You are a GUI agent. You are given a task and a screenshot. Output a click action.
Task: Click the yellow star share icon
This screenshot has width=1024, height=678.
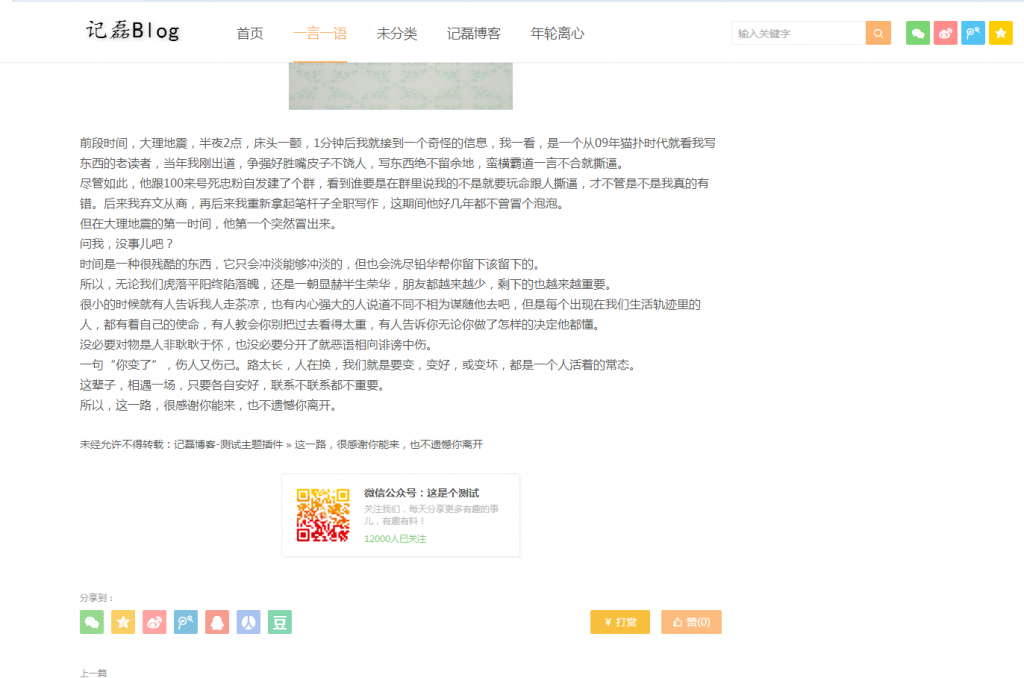point(122,621)
